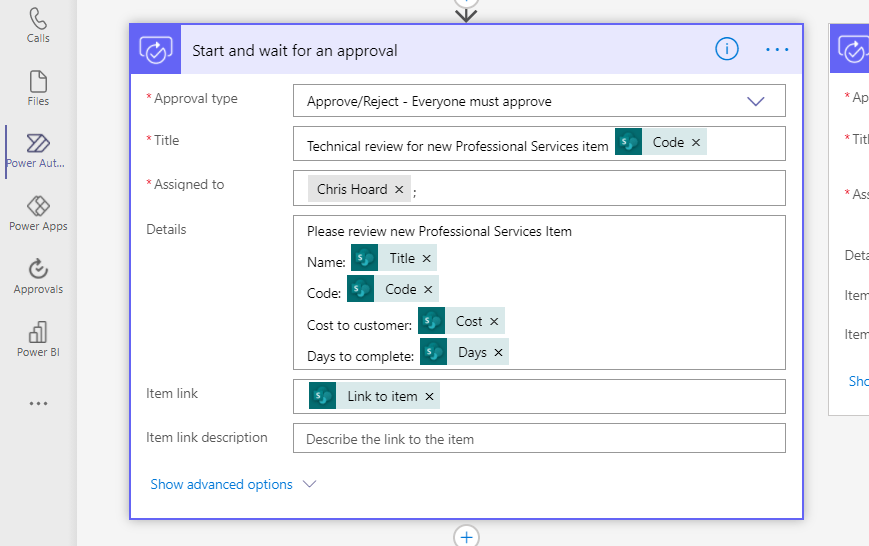
Task: Remove the Link to item token
Action: tap(430, 396)
